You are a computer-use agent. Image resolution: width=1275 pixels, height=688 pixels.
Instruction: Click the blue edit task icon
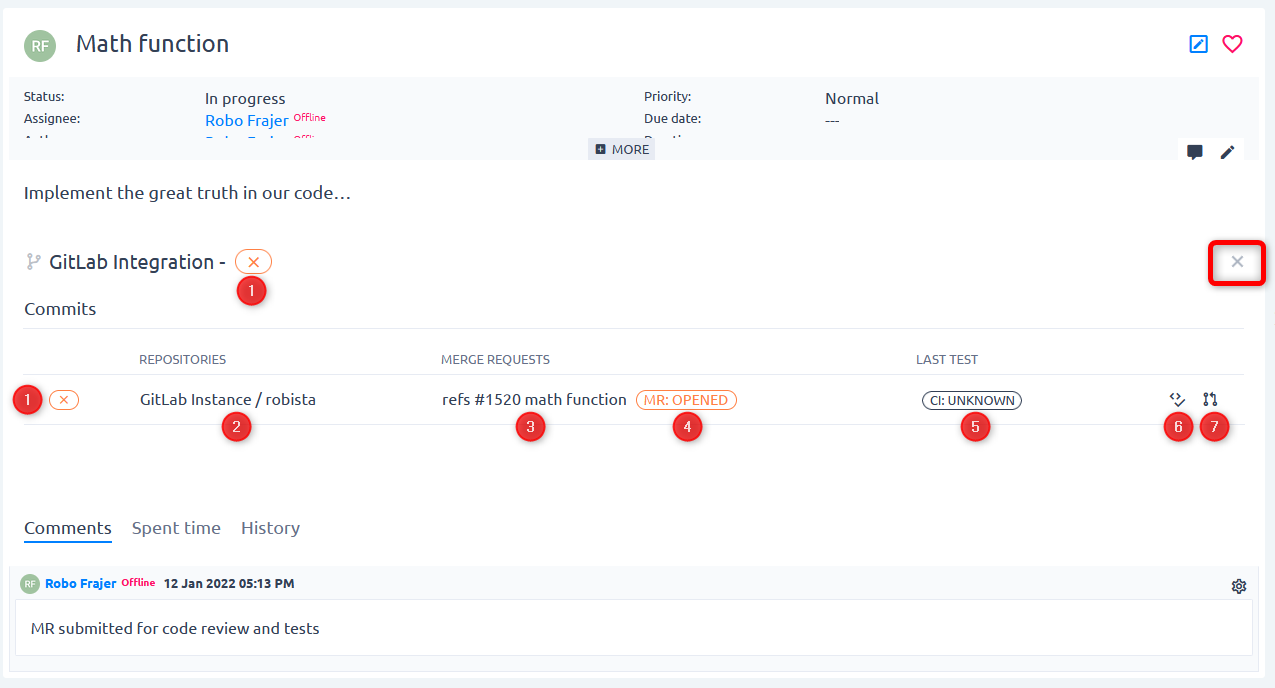(1198, 44)
